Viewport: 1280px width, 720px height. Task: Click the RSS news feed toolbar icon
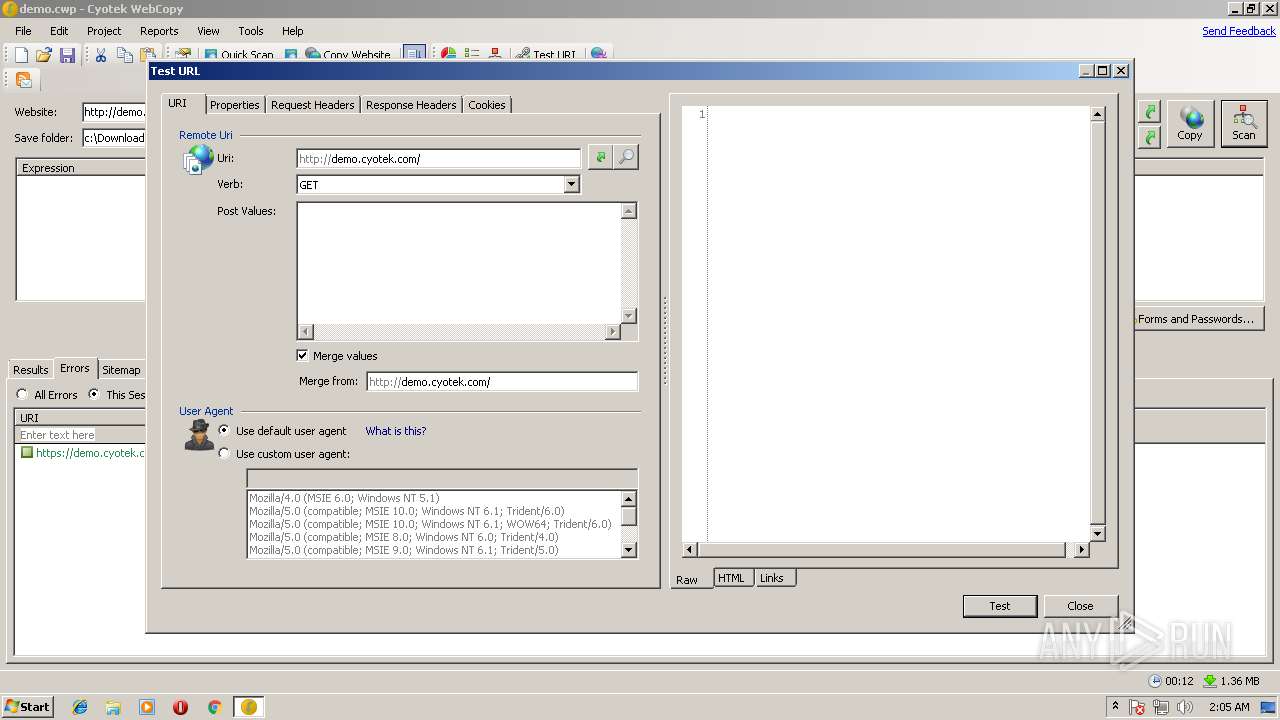coord(24,80)
